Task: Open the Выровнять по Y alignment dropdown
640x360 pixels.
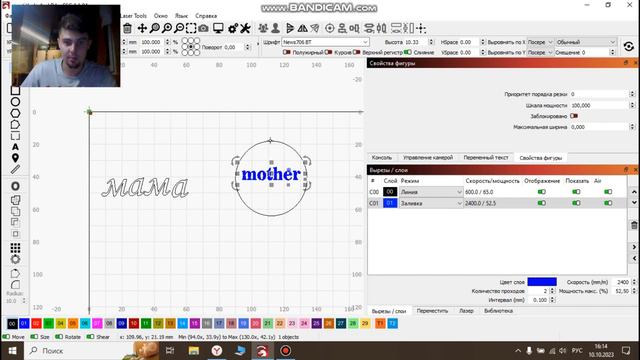Action: pos(540,52)
